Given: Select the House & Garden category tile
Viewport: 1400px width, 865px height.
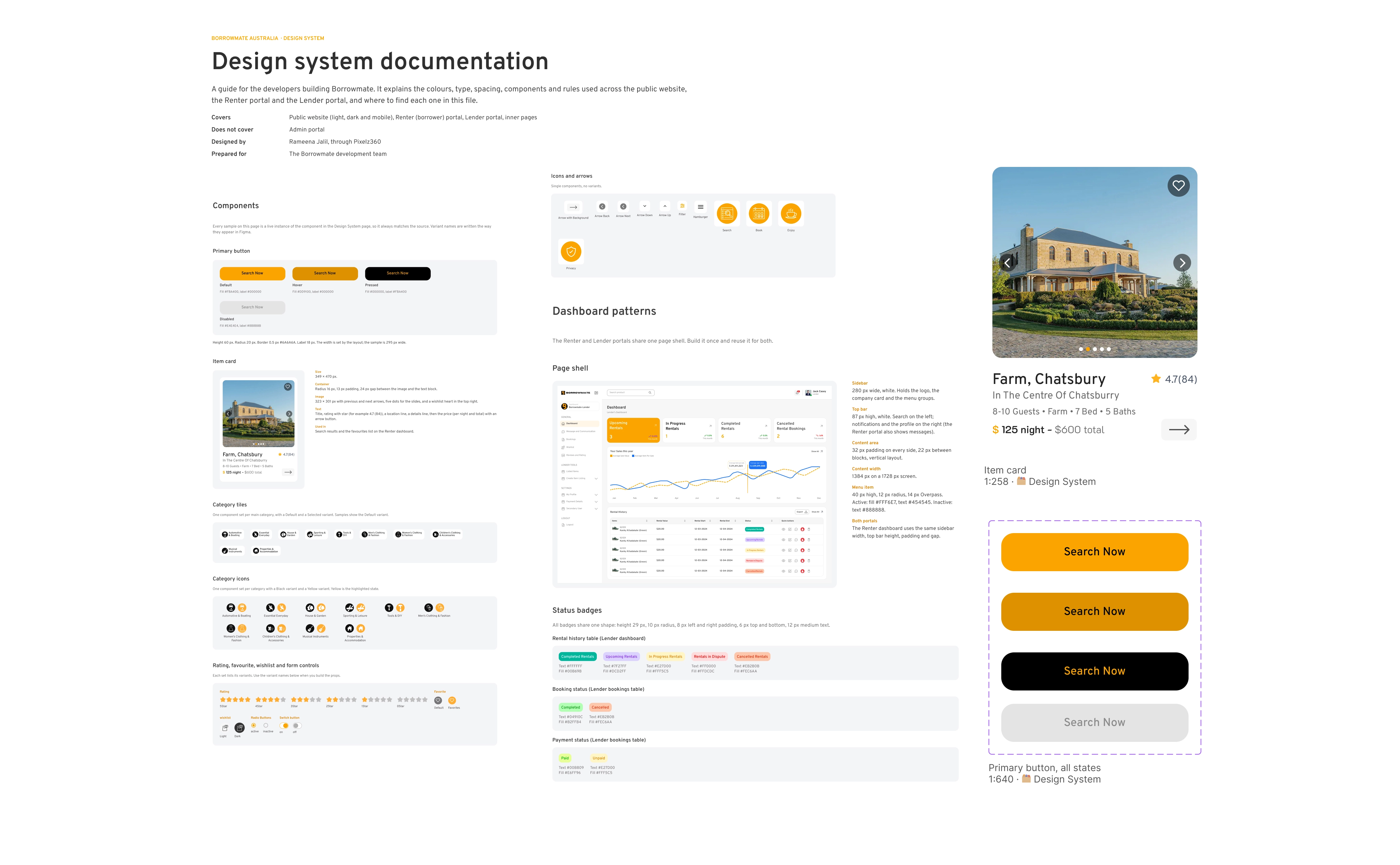Looking at the screenshot, I should [x=288, y=534].
